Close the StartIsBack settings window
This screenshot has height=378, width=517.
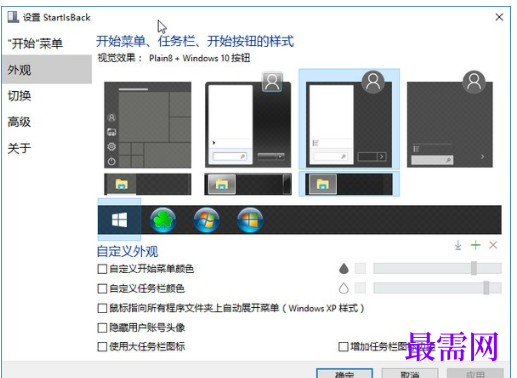click(x=499, y=17)
